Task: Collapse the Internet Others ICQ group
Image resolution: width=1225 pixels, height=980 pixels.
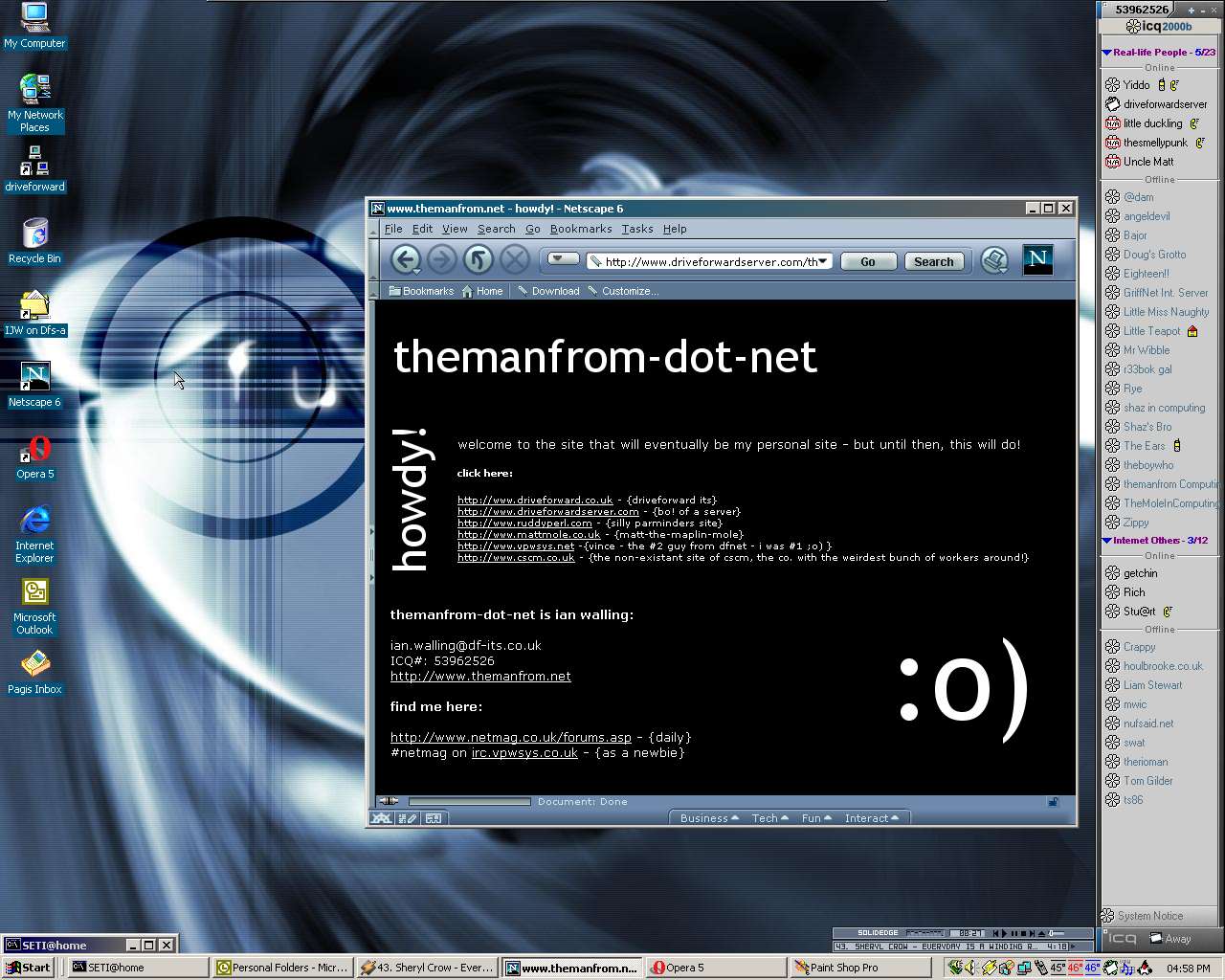Action: (x=1106, y=541)
